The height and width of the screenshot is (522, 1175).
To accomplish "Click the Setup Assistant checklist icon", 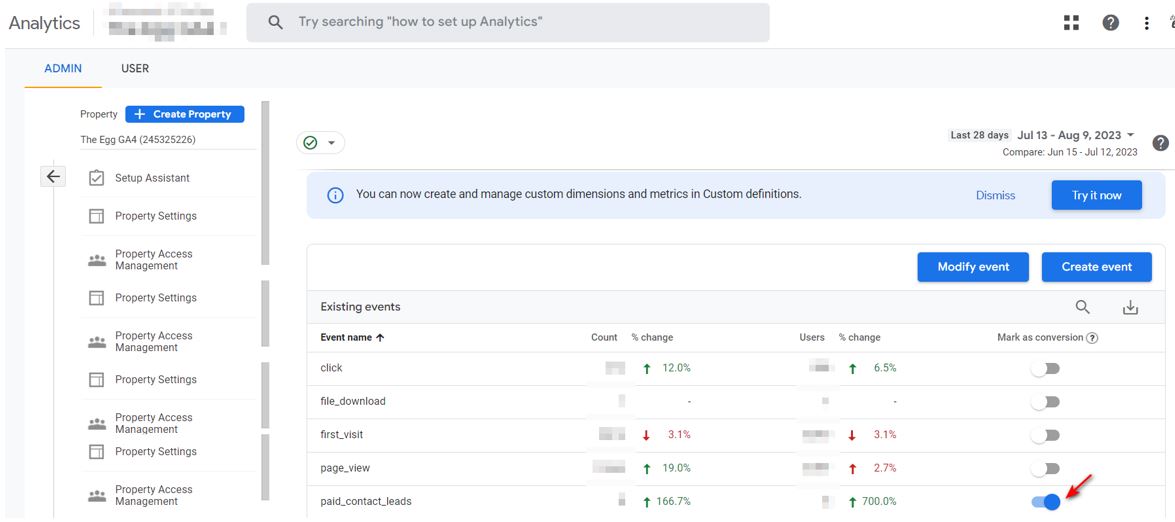I will [97, 178].
